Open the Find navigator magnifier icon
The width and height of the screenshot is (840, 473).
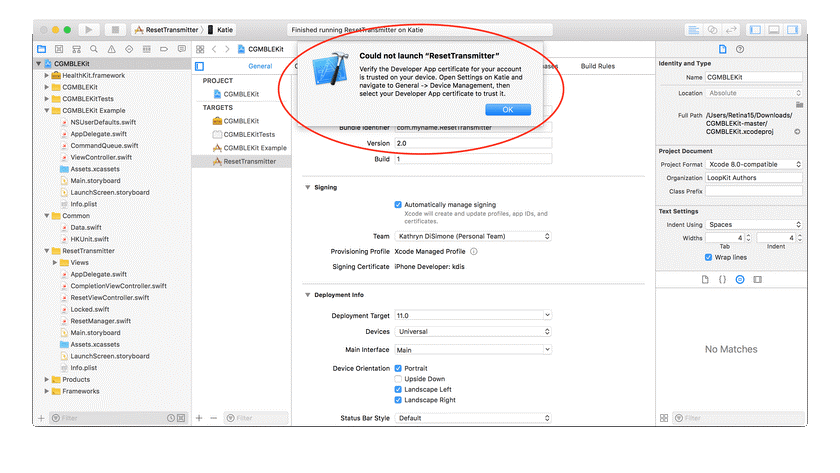click(94, 49)
